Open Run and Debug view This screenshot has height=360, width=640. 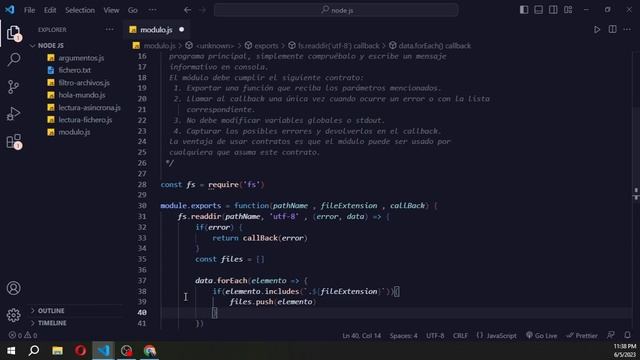tap(13, 114)
